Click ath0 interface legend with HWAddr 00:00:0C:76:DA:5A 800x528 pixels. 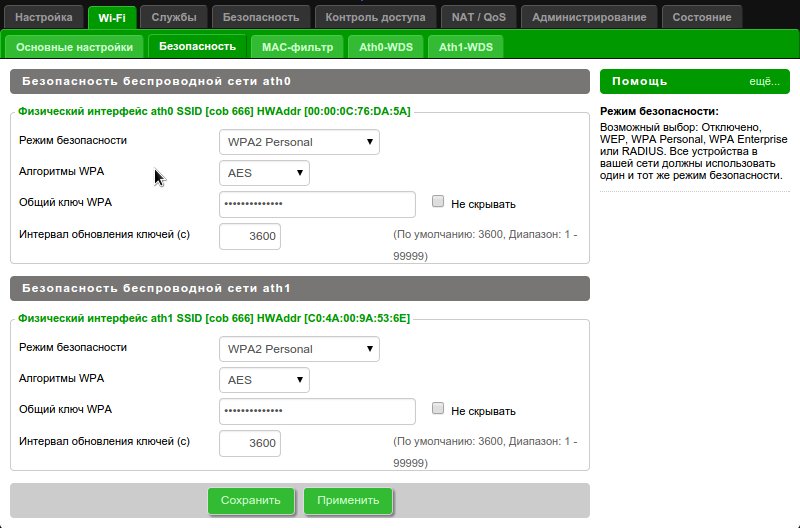coord(214,111)
